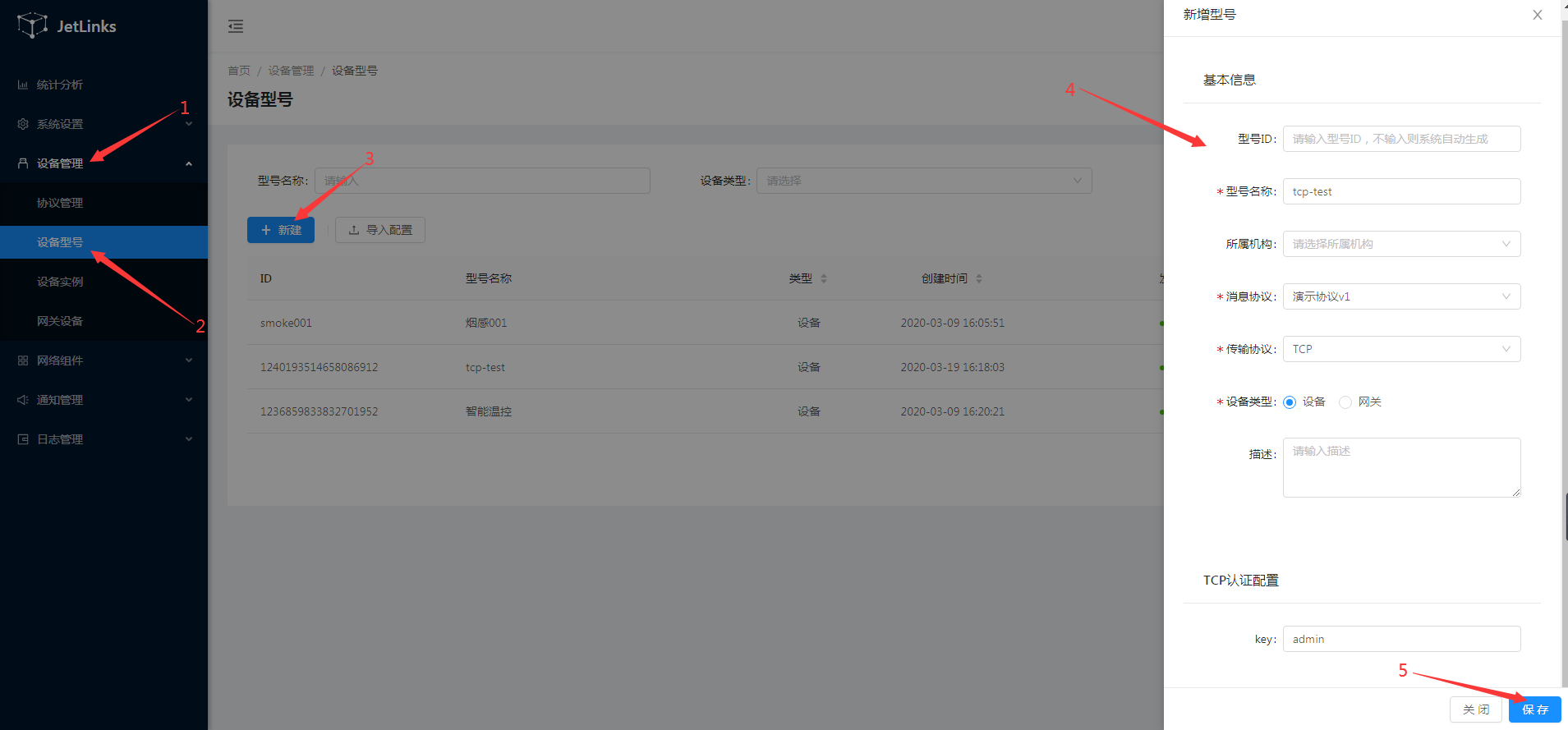Click the JetLinks logo icon
This screenshot has width=1568, height=730.
pyautogui.click(x=32, y=25)
